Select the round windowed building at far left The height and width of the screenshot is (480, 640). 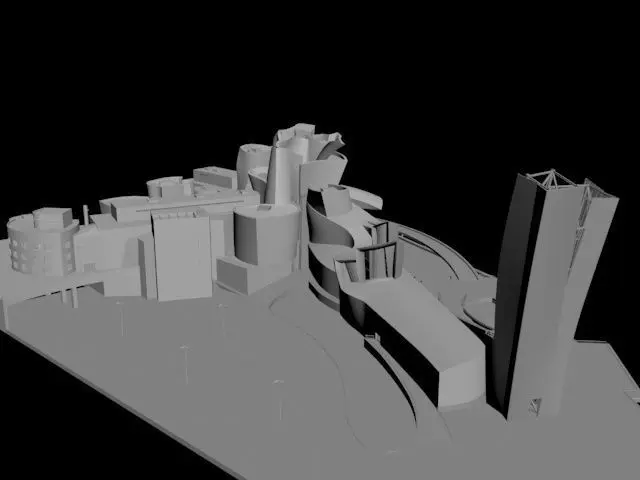click(x=41, y=242)
